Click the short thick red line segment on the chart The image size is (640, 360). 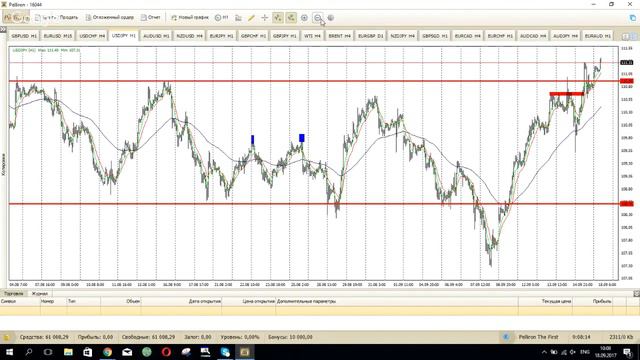[x=567, y=94]
